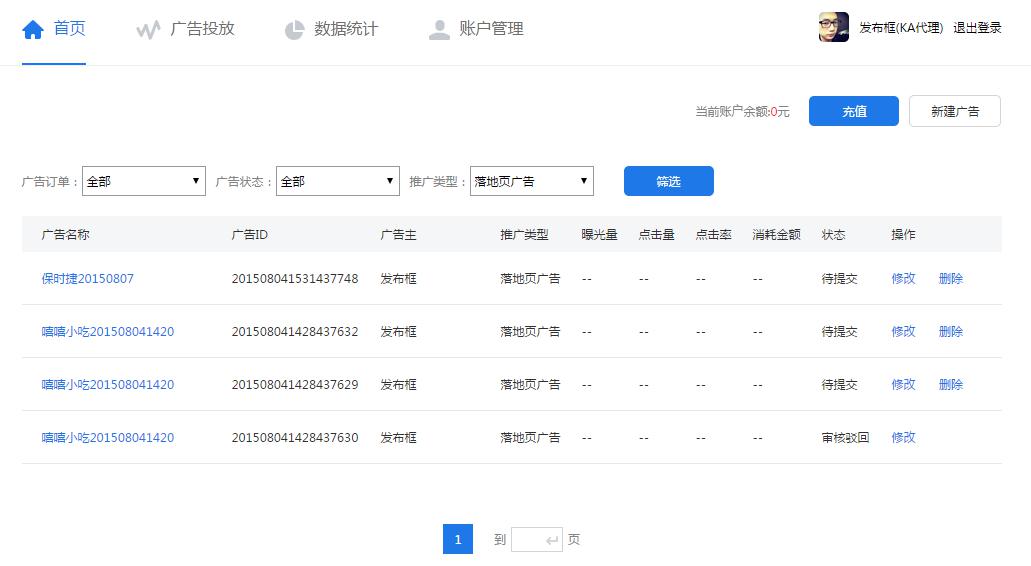Click the go-to-page input field
This screenshot has width=1031, height=566.
coord(537,540)
